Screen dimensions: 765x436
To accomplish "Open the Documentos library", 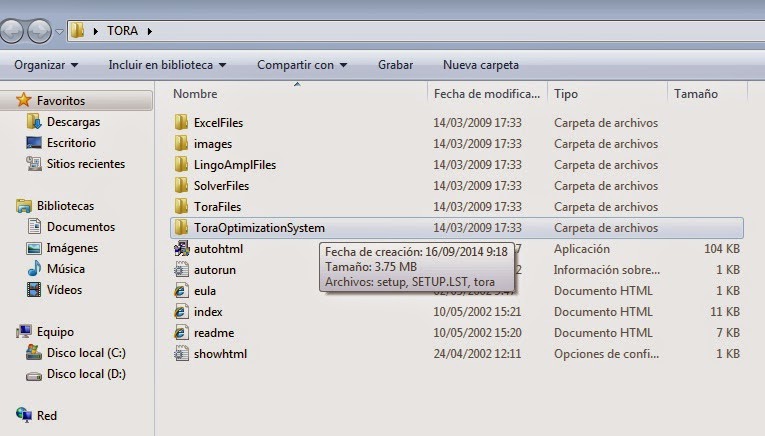I will coord(81,227).
